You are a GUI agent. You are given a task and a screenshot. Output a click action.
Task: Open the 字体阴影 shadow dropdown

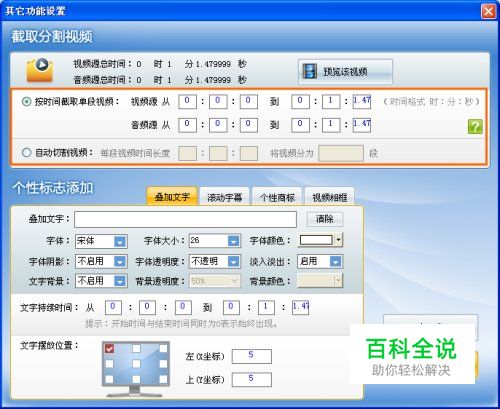[x=101, y=261]
